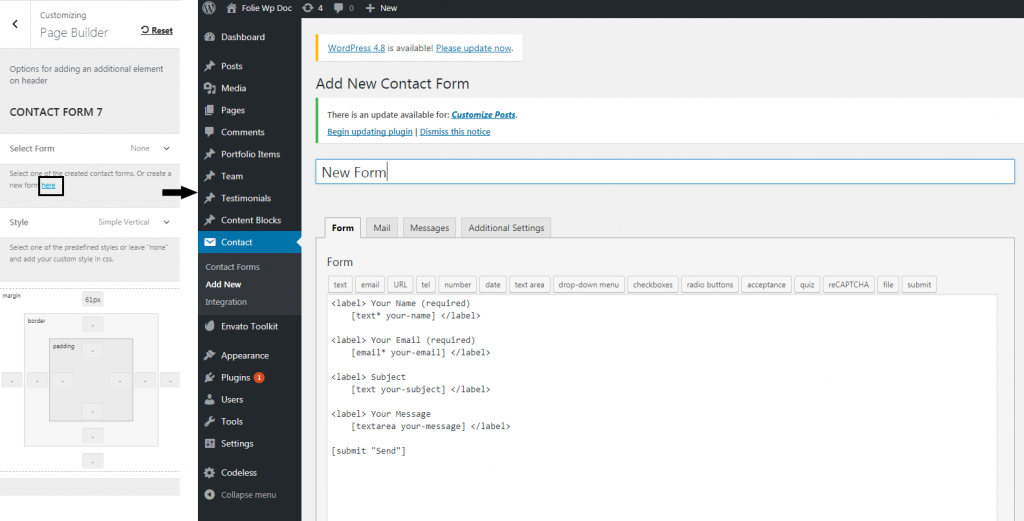
Task: Insert a file tag button
Action: tap(888, 285)
